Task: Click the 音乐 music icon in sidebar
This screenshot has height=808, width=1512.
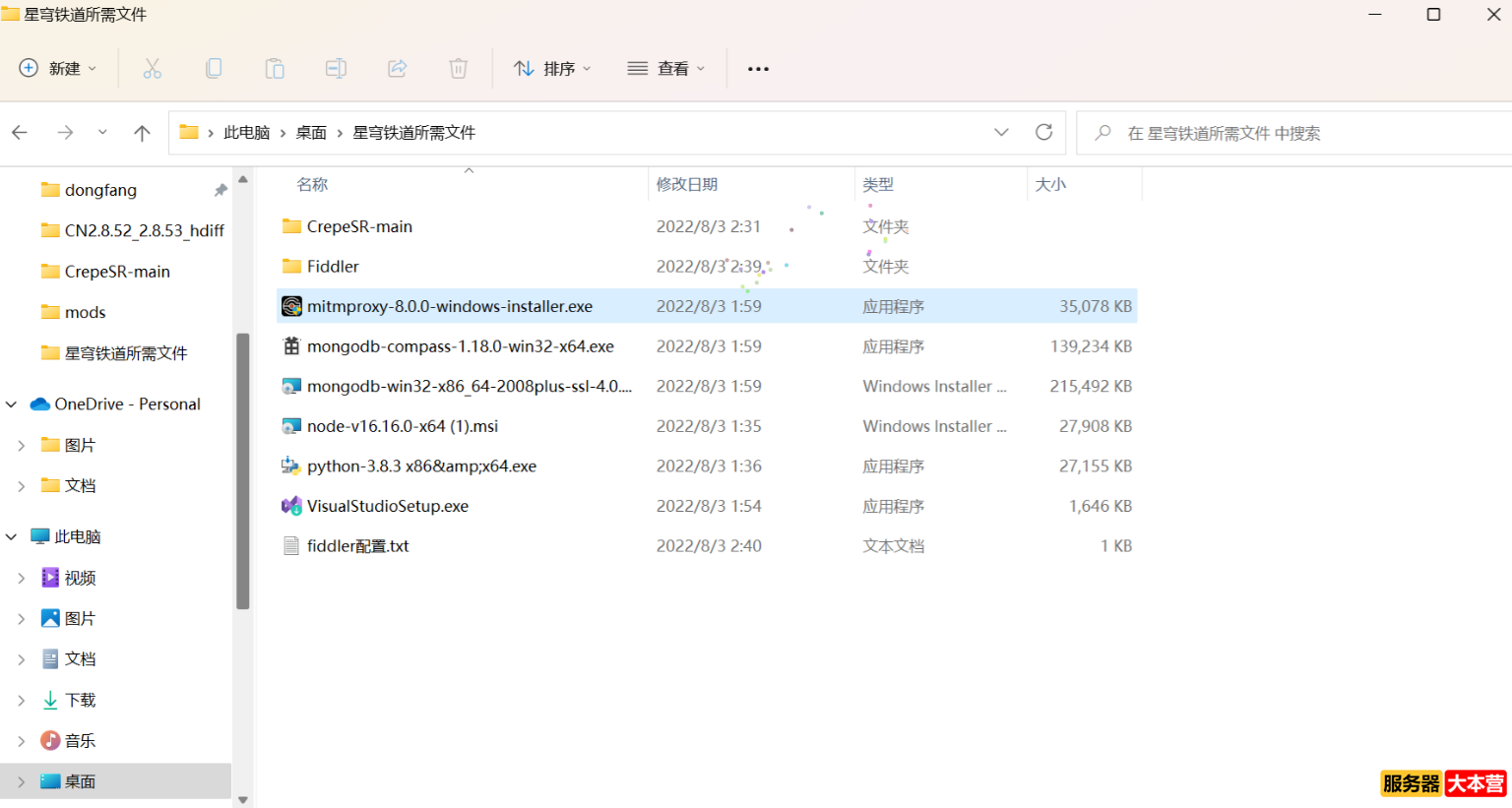Action: click(x=50, y=740)
